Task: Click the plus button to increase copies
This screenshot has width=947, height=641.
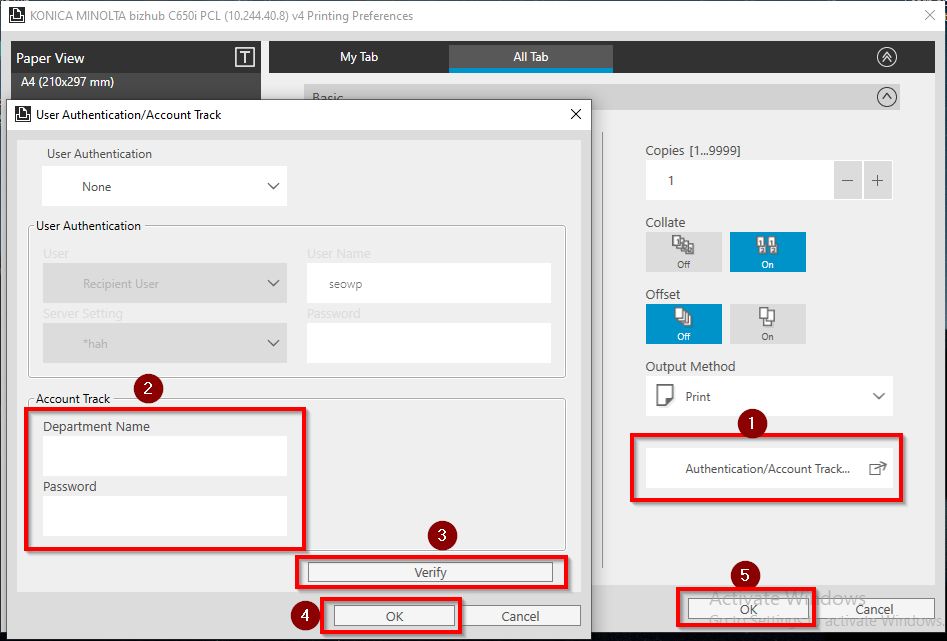Action: (877, 181)
